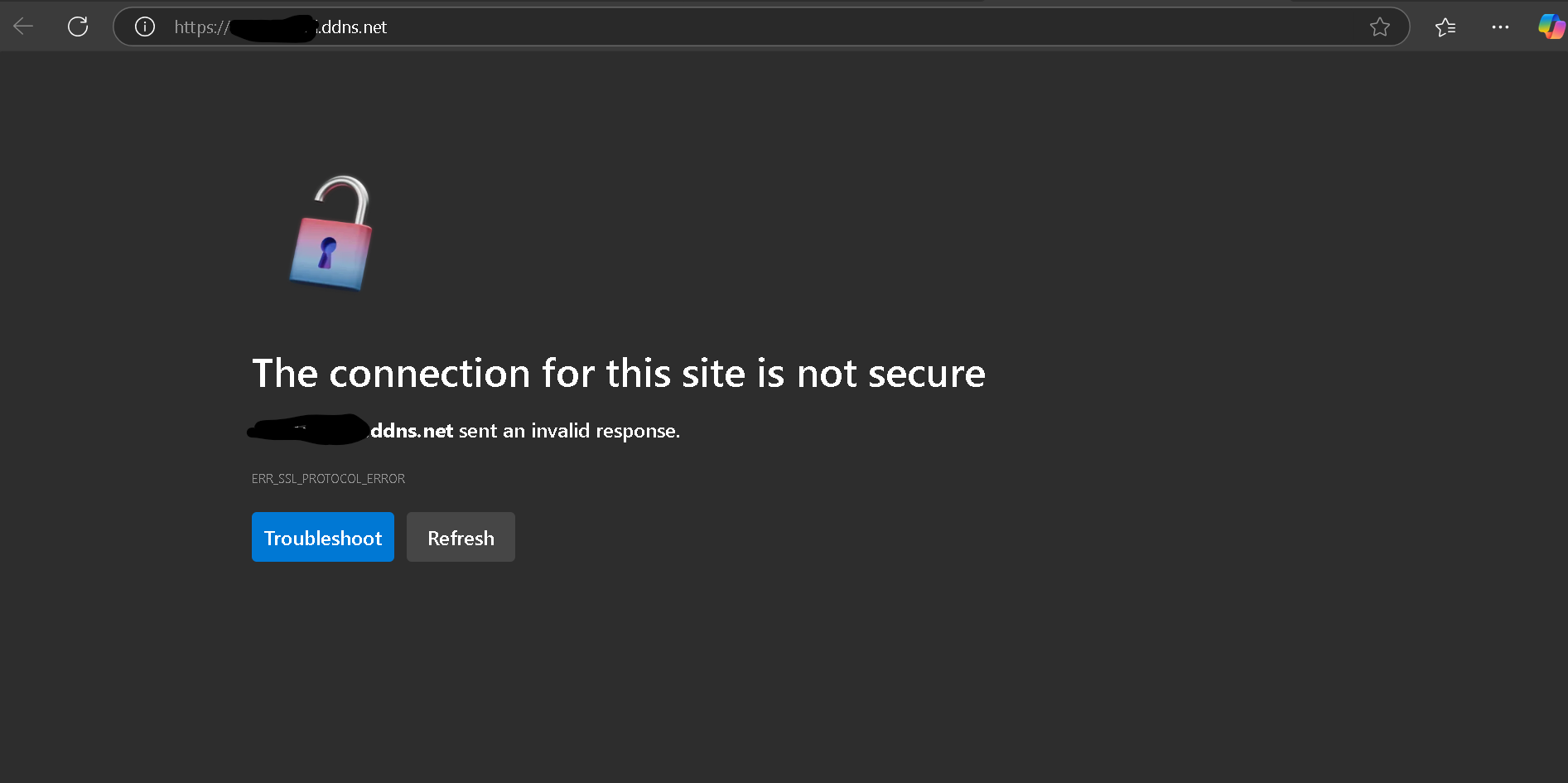Open the Favorites list icon
This screenshot has width=1568, height=783.
coord(1445,27)
